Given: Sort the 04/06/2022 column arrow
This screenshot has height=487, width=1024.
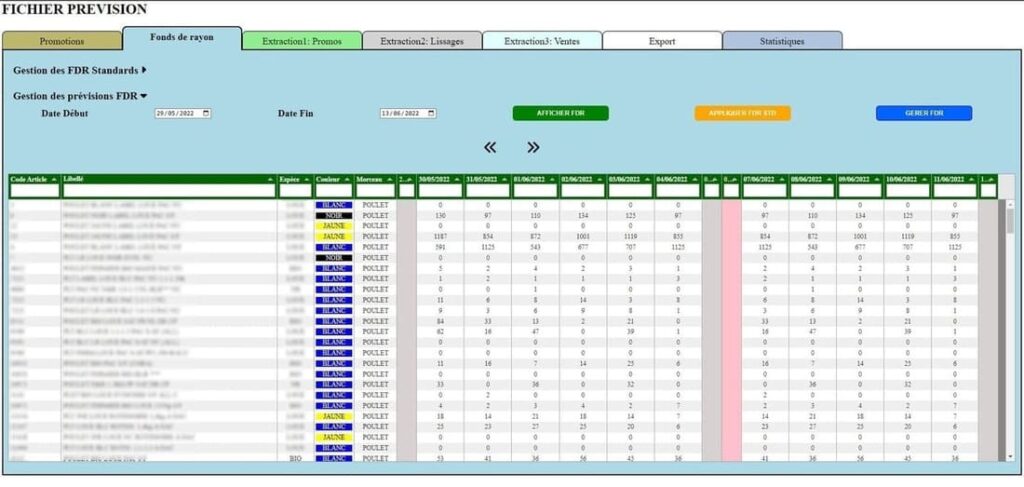Looking at the screenshot, I should point(695,179).
